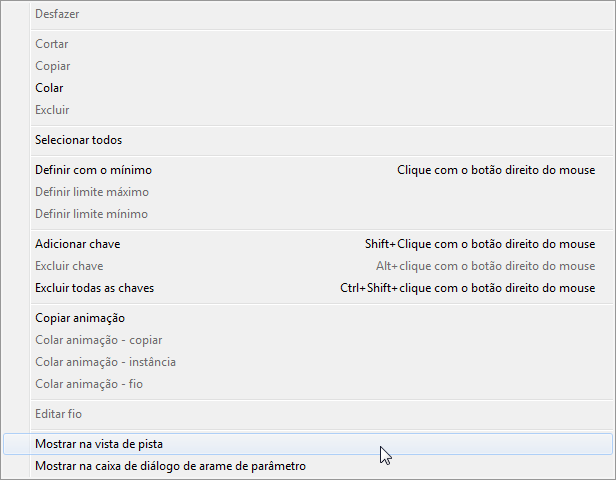Choose Colar animação - instância
Screen dimensions: 616x480
click(x=105, y=362)
